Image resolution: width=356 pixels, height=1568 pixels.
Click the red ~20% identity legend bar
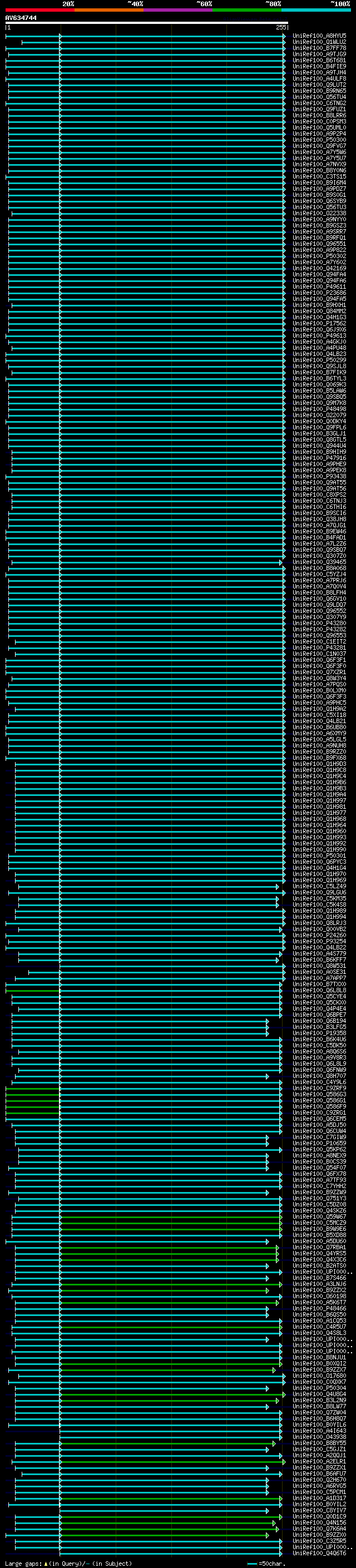click(39, 10)
